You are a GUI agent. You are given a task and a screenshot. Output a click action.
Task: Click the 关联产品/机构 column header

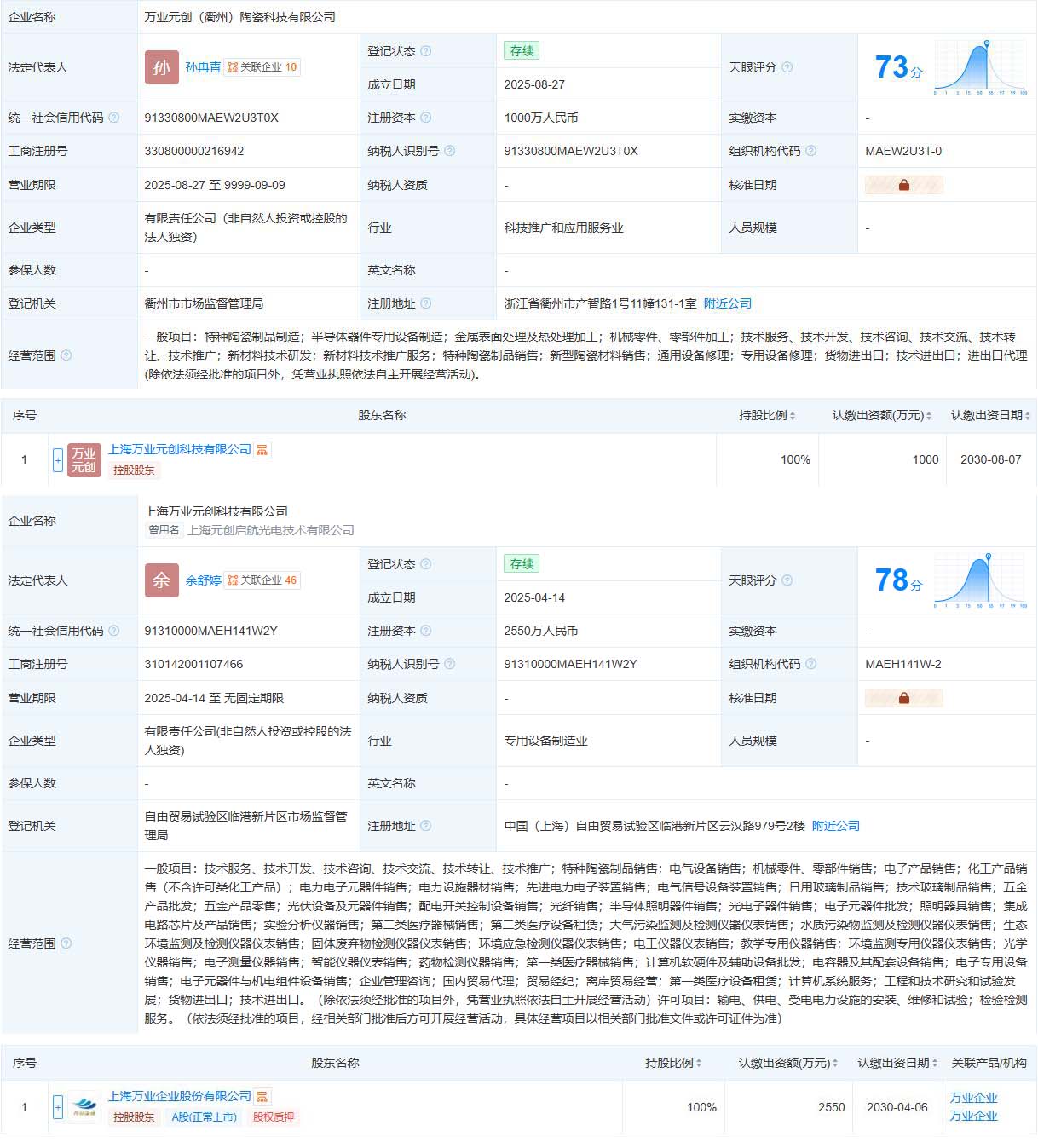(989, 1063)
